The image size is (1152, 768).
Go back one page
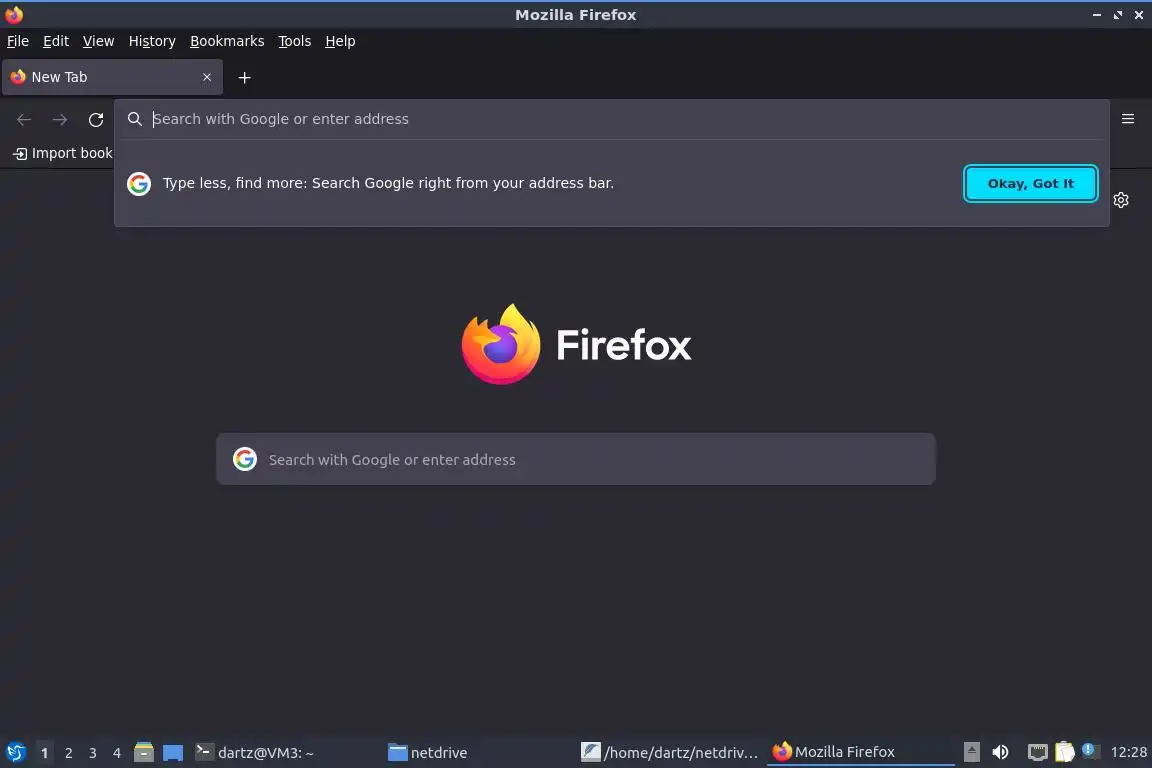click(x=24, y=119)
